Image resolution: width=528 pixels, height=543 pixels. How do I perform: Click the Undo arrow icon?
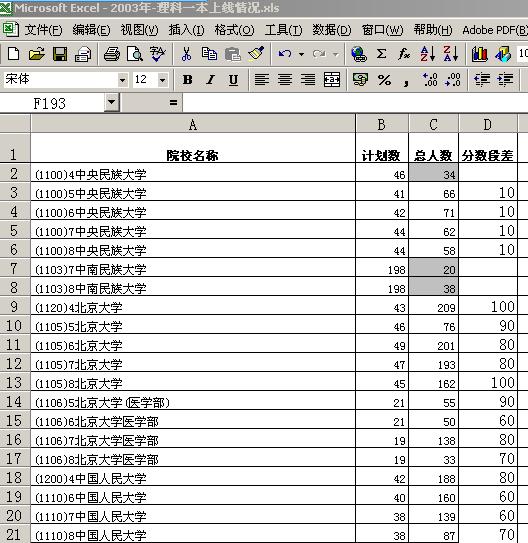[285, 54]
